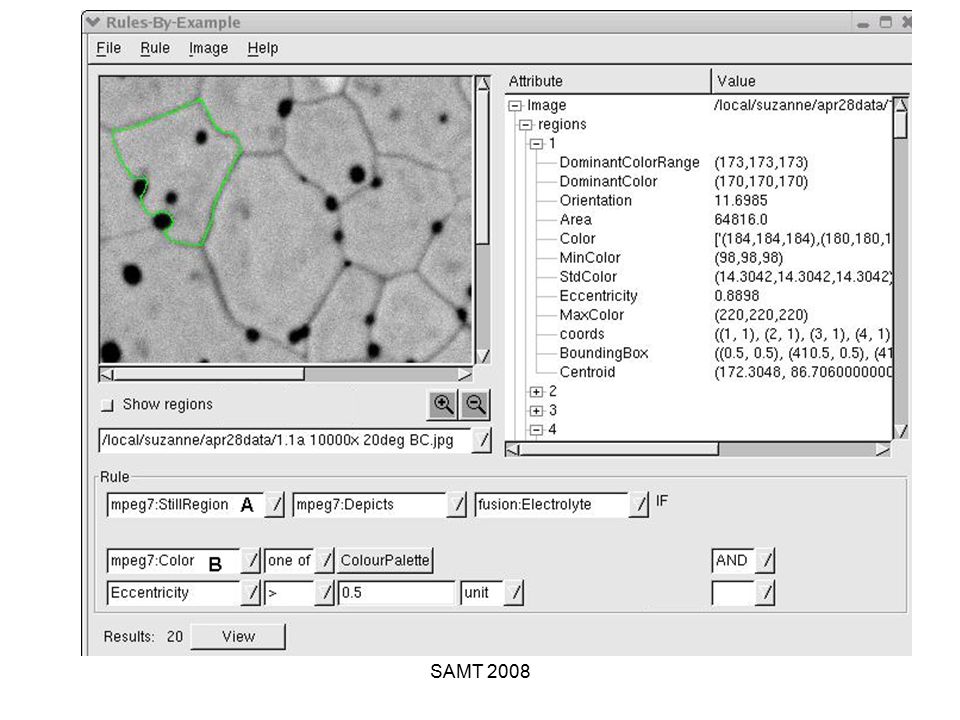Click the attribute tree vertical scrollbar thumb
The image size is (960, 720).
click(x=901, y=125)
